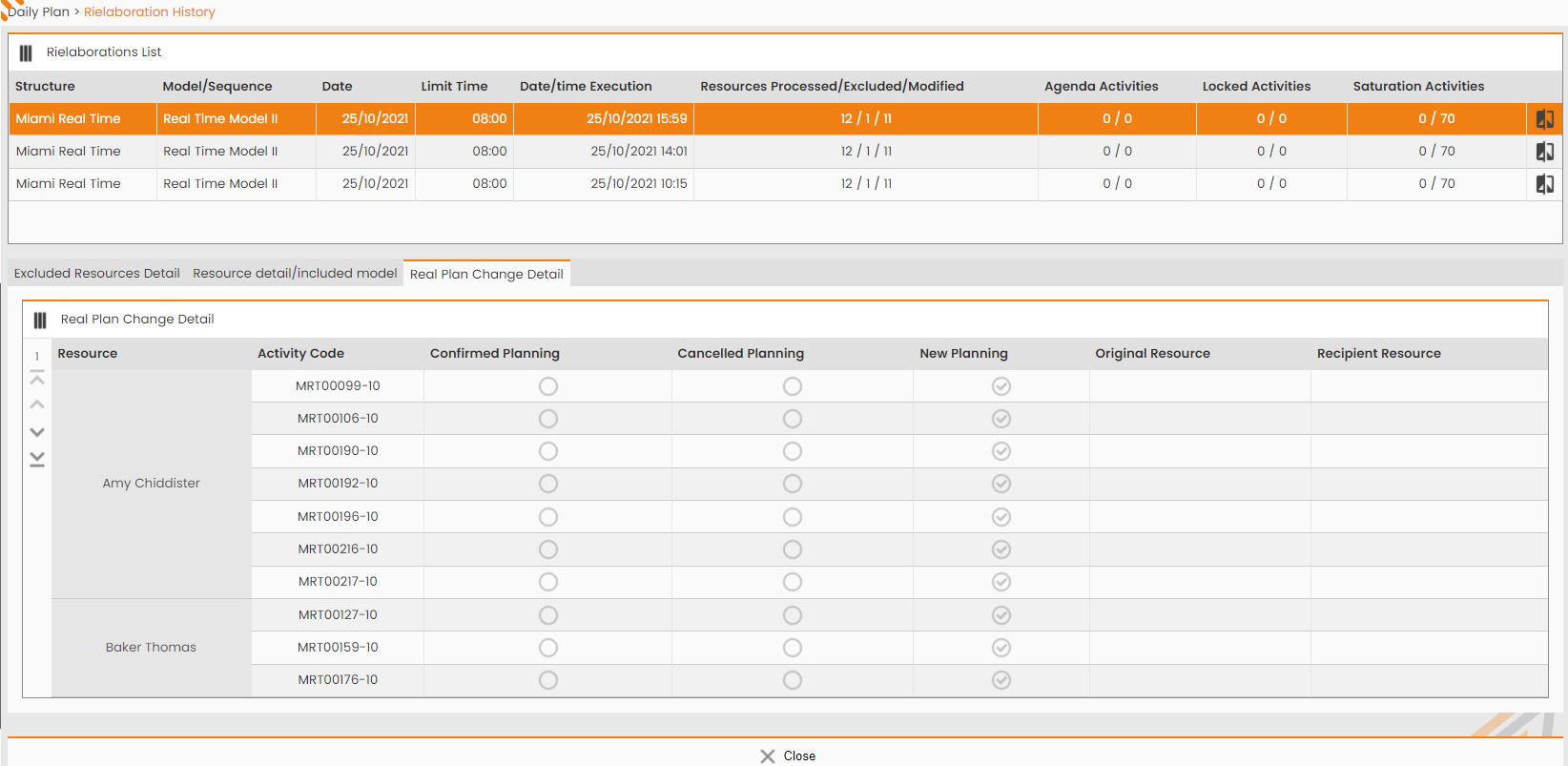Toggle Cancelled Planning for MRT00190-10
Viewport: 1568px width, 766px height.
pos(793,451)
